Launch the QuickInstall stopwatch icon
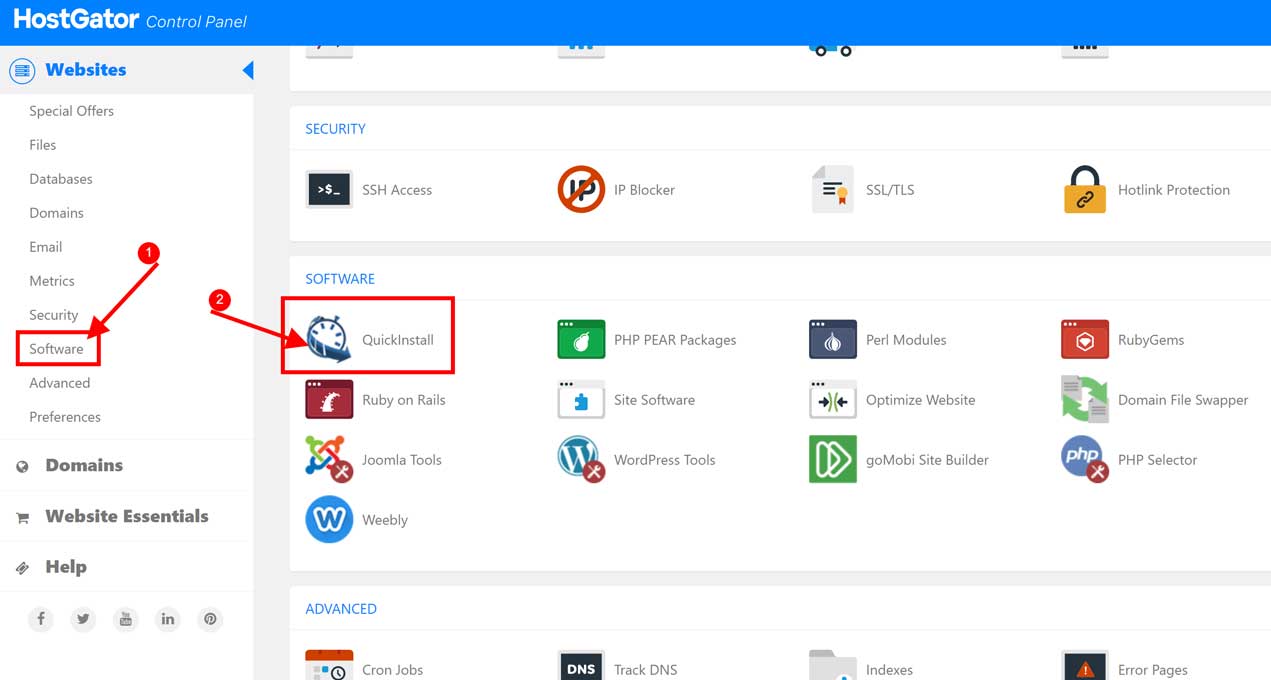The image size is (1271, 680). point(329,339)
